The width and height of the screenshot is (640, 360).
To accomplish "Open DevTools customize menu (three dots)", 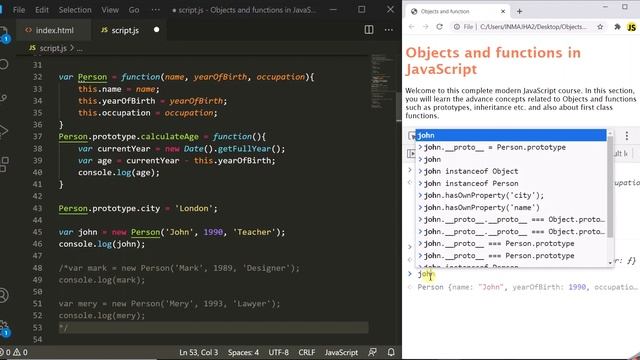I will pyautogui.click(x=627, y=136).
